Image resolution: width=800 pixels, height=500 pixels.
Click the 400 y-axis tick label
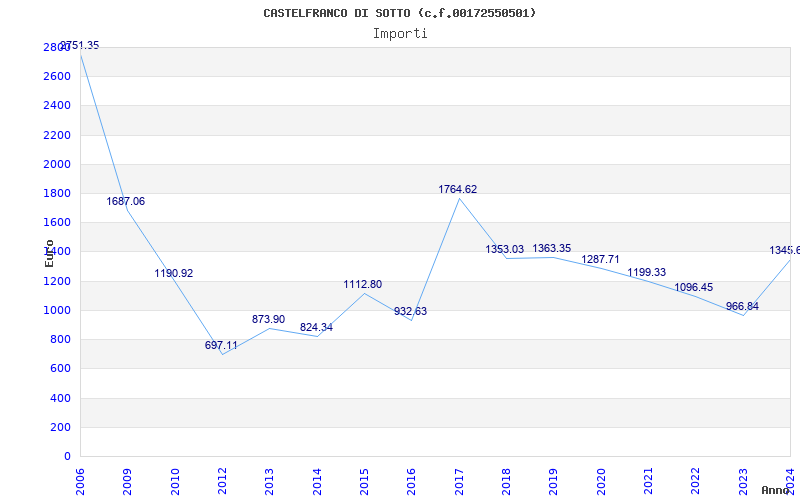point(60,398)
